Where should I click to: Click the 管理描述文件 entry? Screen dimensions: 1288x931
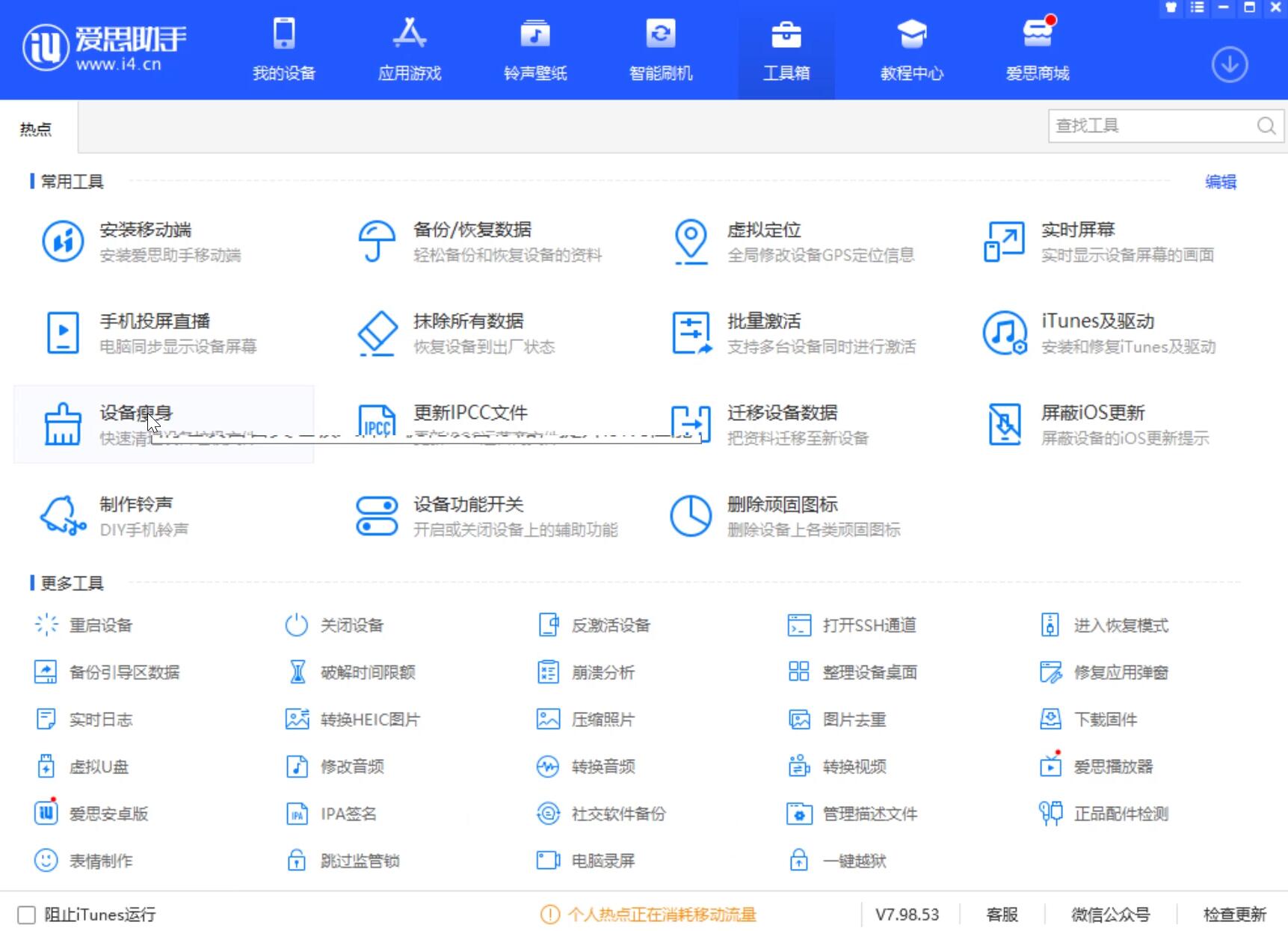[x=853, y=813]
